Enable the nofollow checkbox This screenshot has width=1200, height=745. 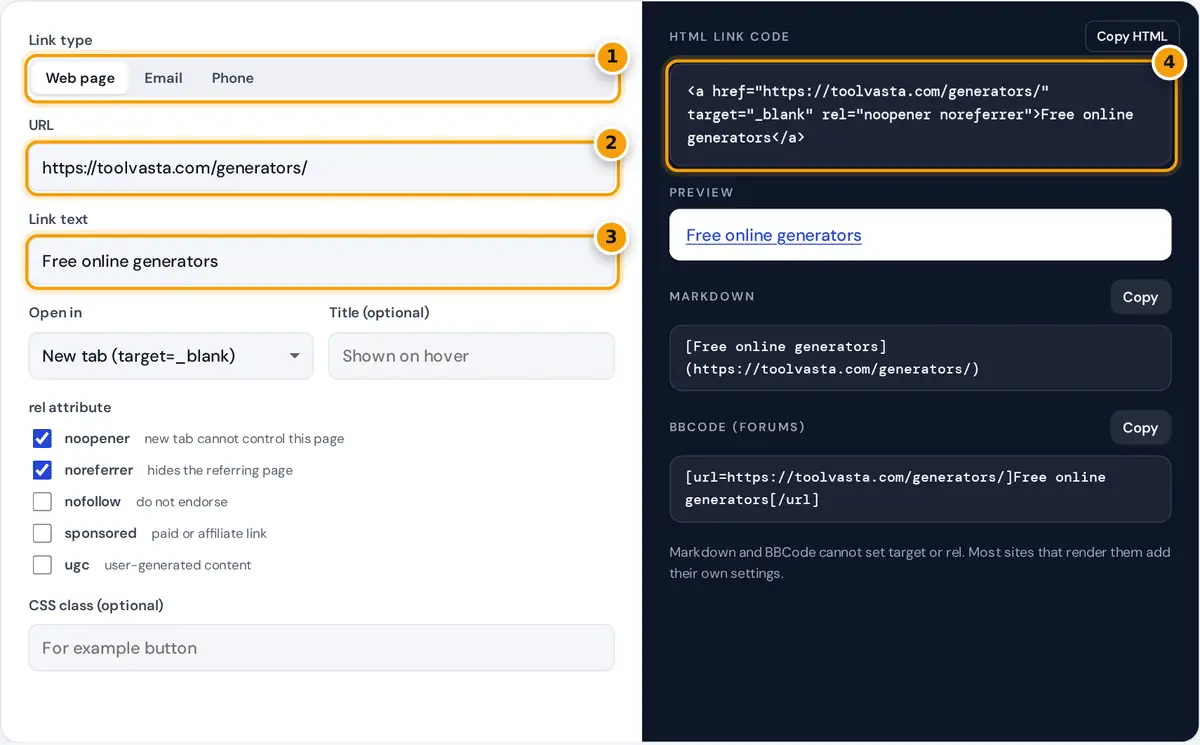tap(42, 501)
